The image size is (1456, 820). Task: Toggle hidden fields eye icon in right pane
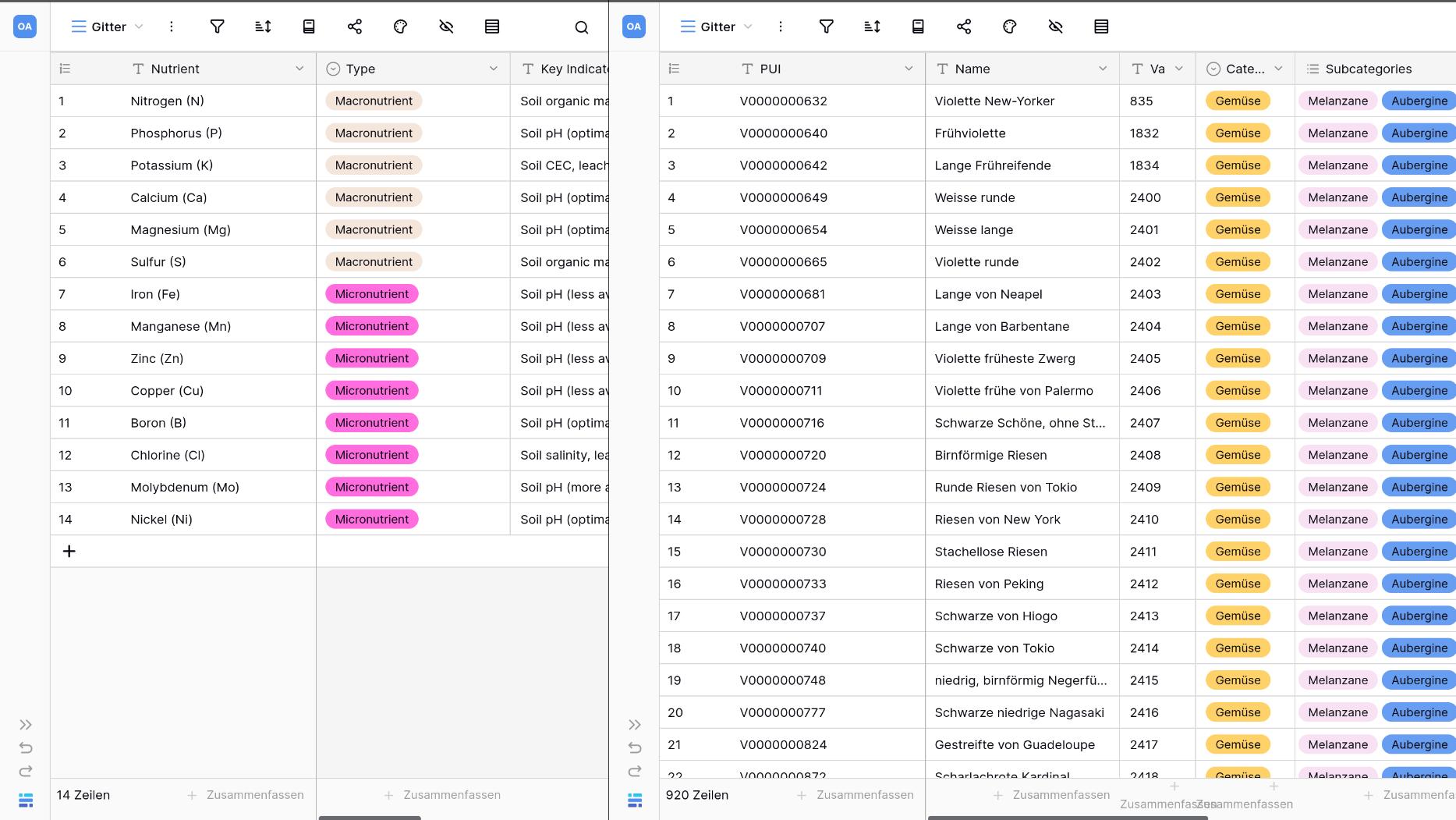pos(1055,27)
